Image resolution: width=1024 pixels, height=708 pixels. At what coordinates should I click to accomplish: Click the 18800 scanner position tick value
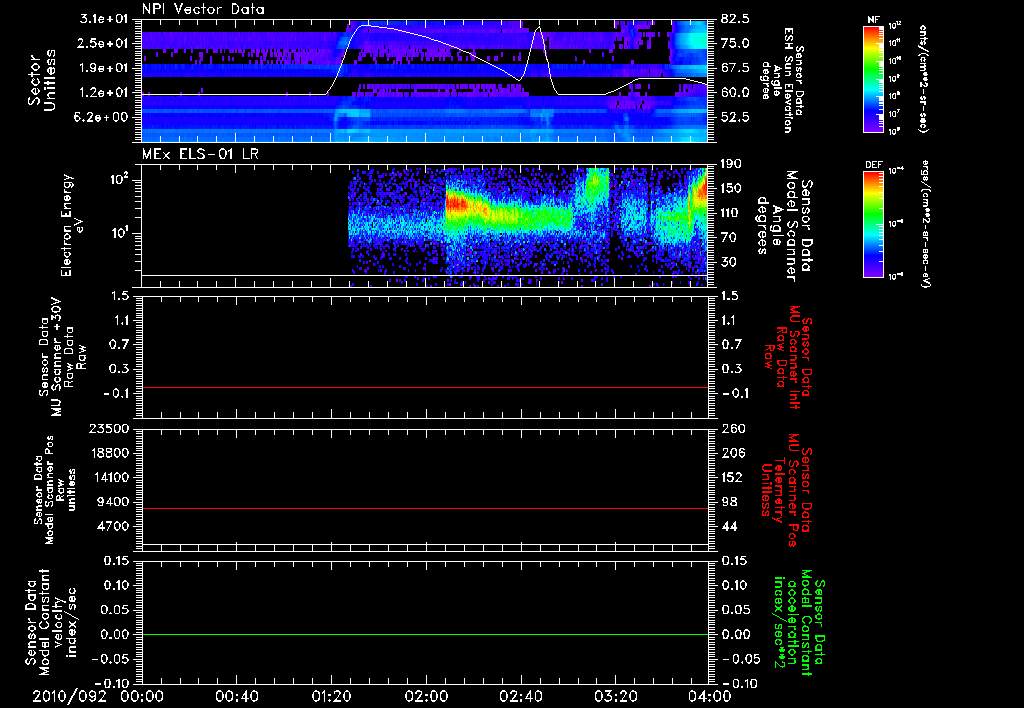coord(109,453)
